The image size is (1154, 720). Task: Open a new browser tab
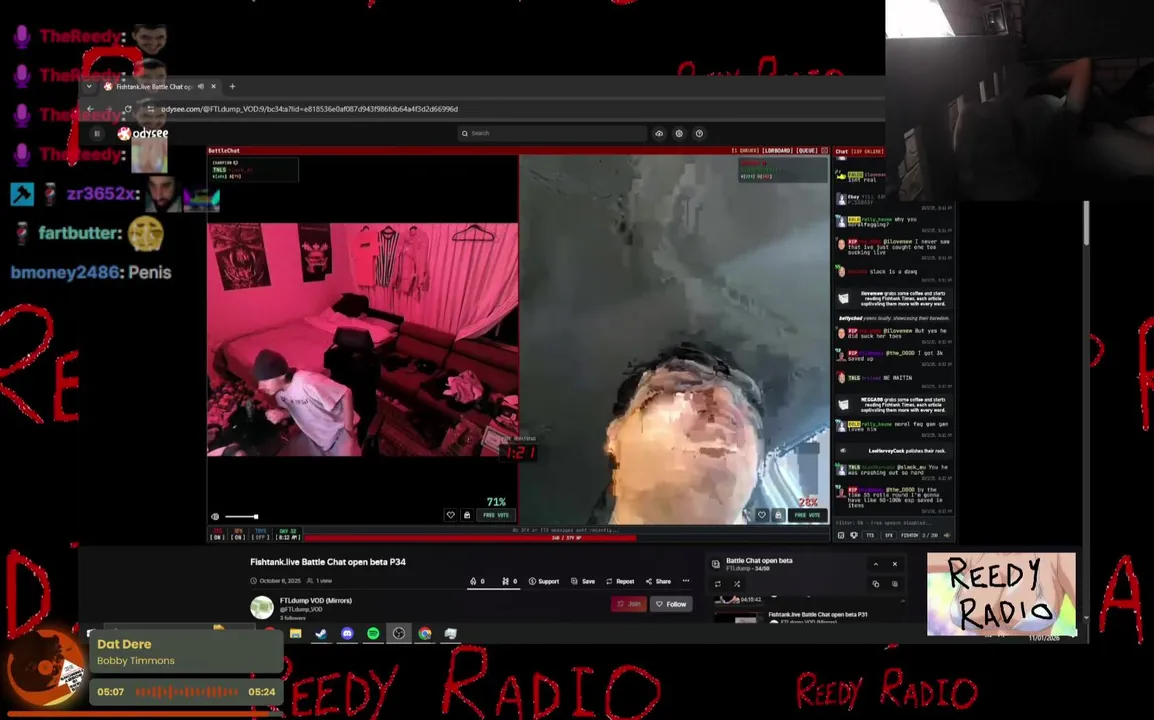tap(233, 86)
